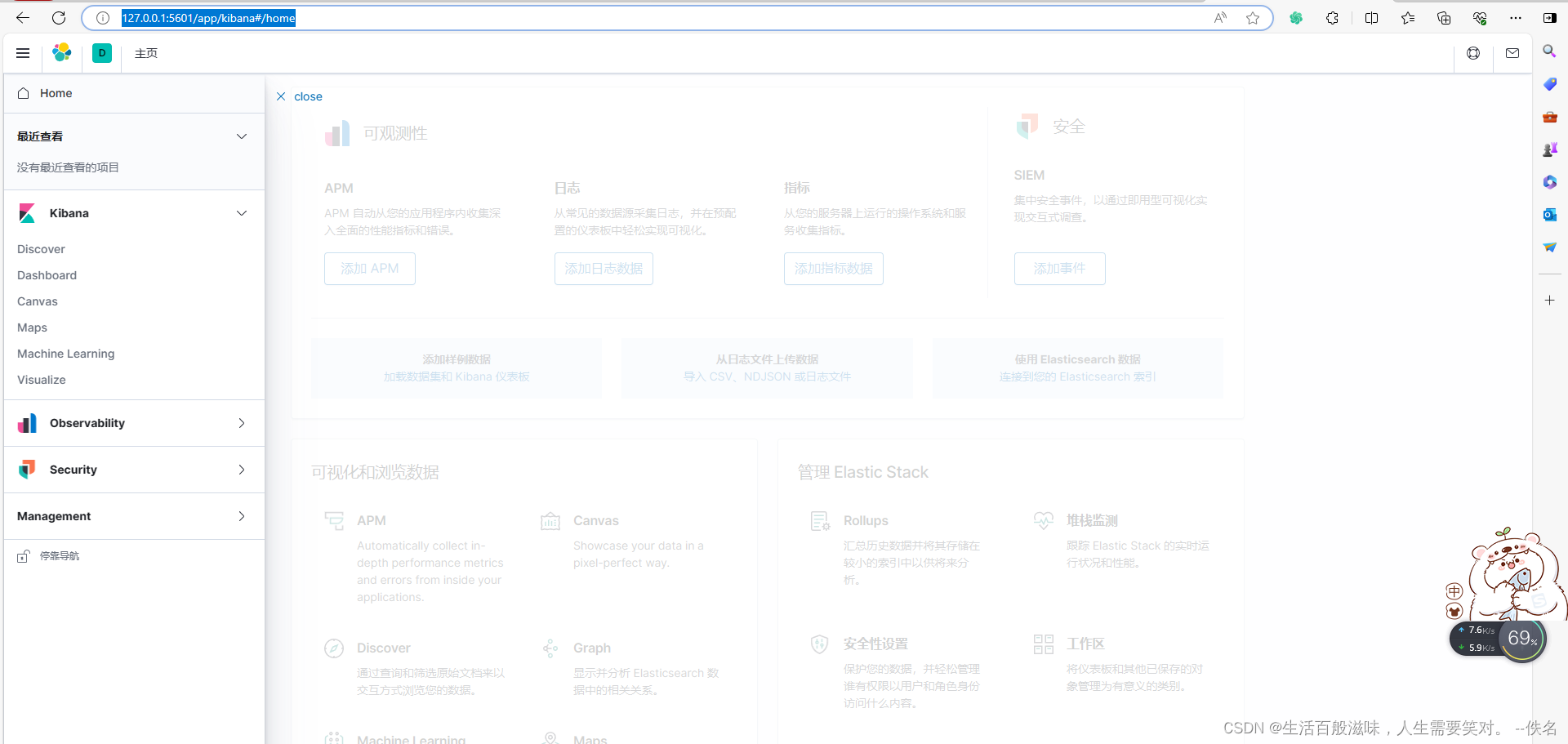
Task: Click the Home house icon
Action: point(24,93)
